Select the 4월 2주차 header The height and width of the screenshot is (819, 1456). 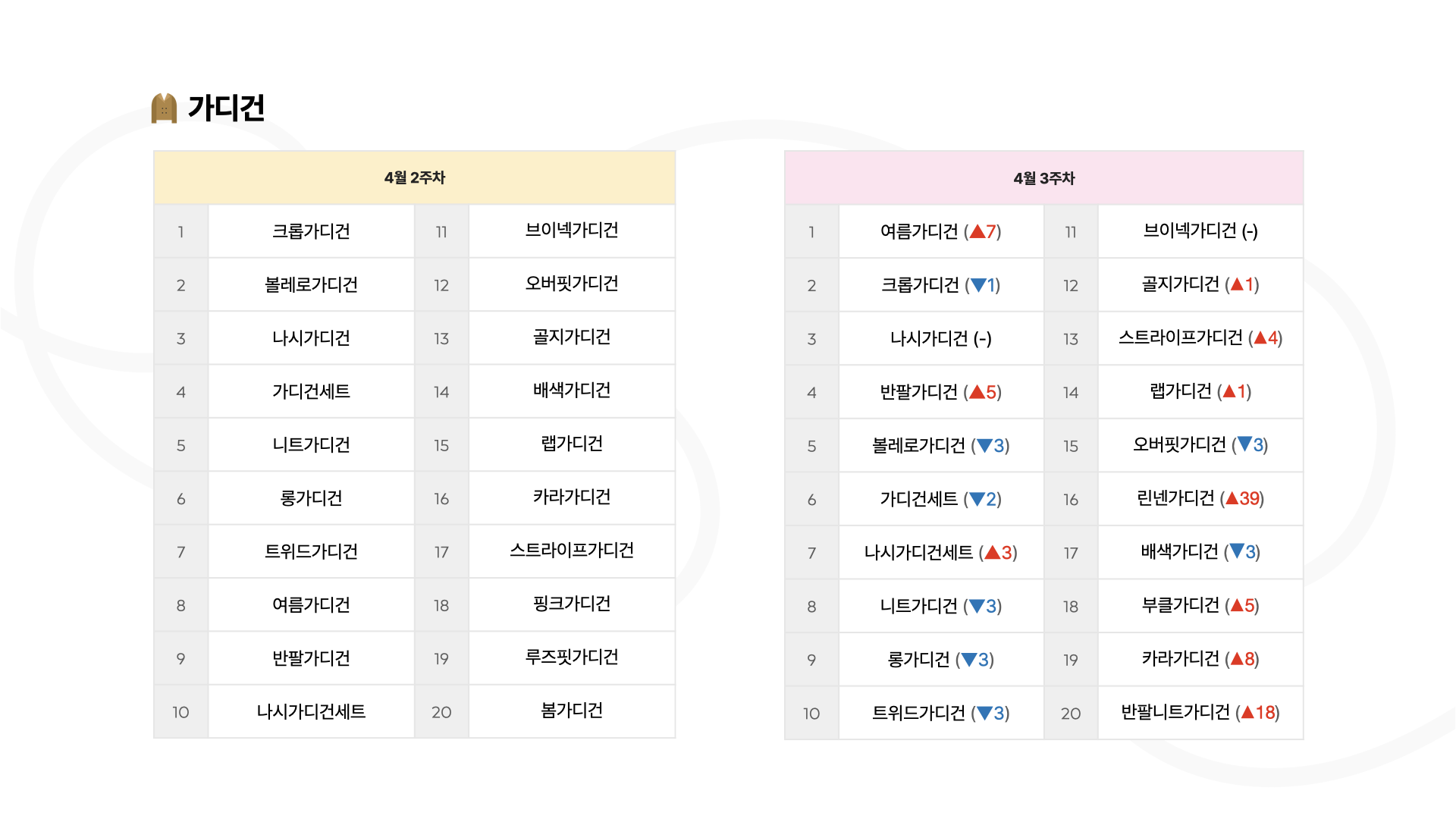[414, 178]
